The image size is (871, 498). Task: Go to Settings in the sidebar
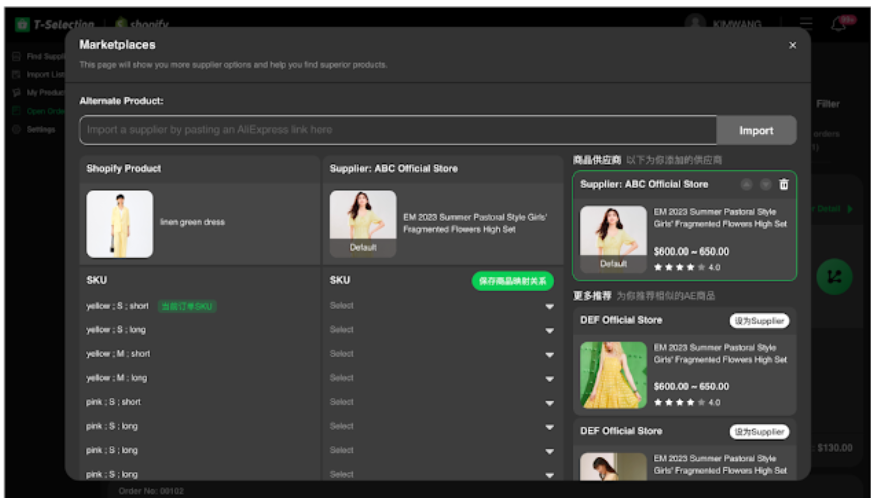point(40,129)
